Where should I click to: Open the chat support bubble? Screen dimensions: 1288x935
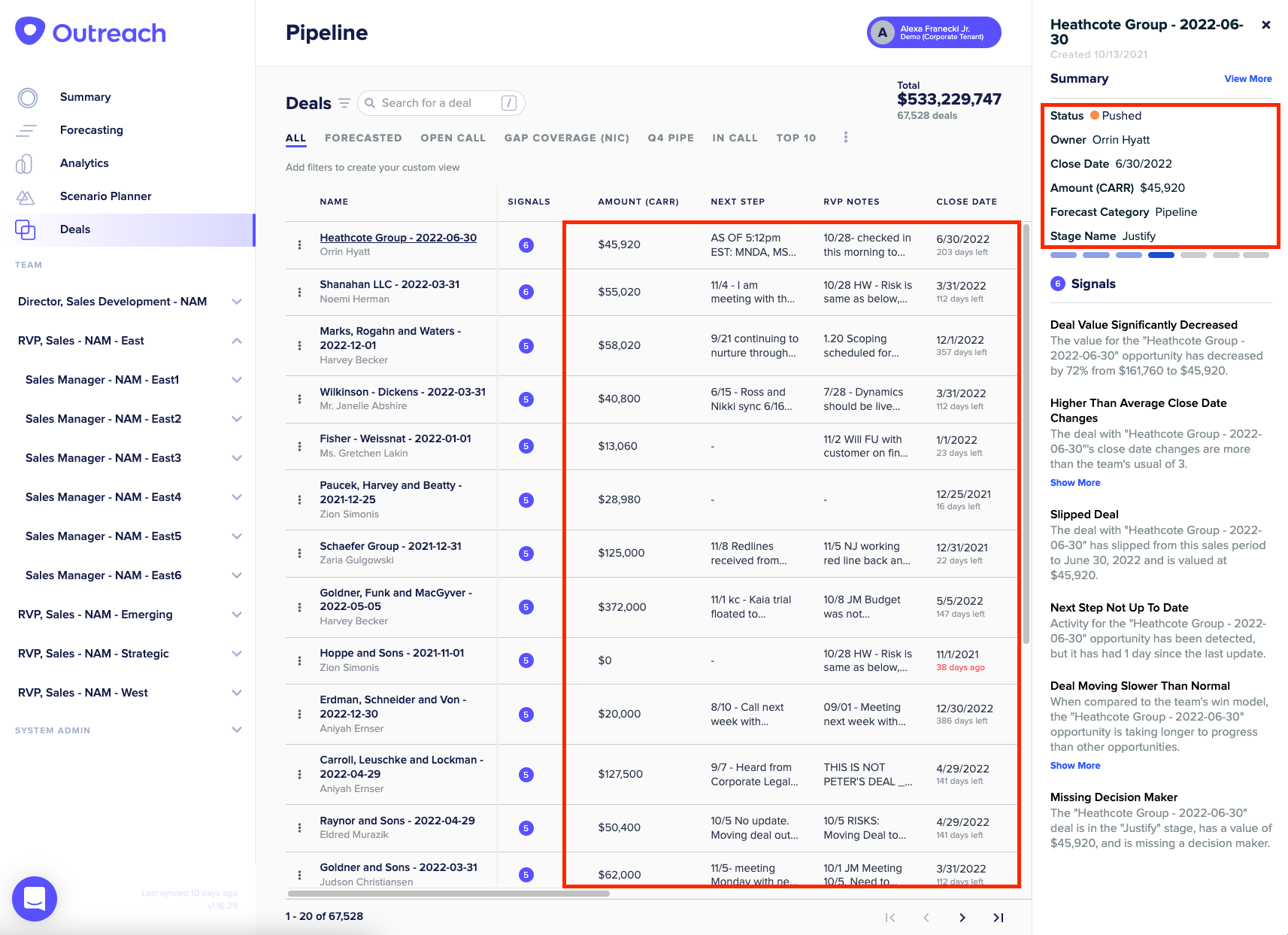click(x=35, y=898)
